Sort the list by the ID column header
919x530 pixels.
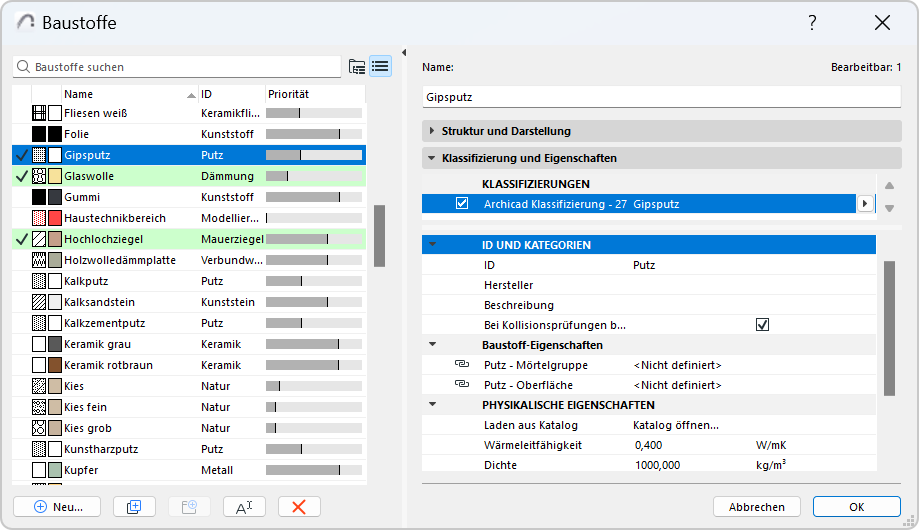(x=230, y=94)
